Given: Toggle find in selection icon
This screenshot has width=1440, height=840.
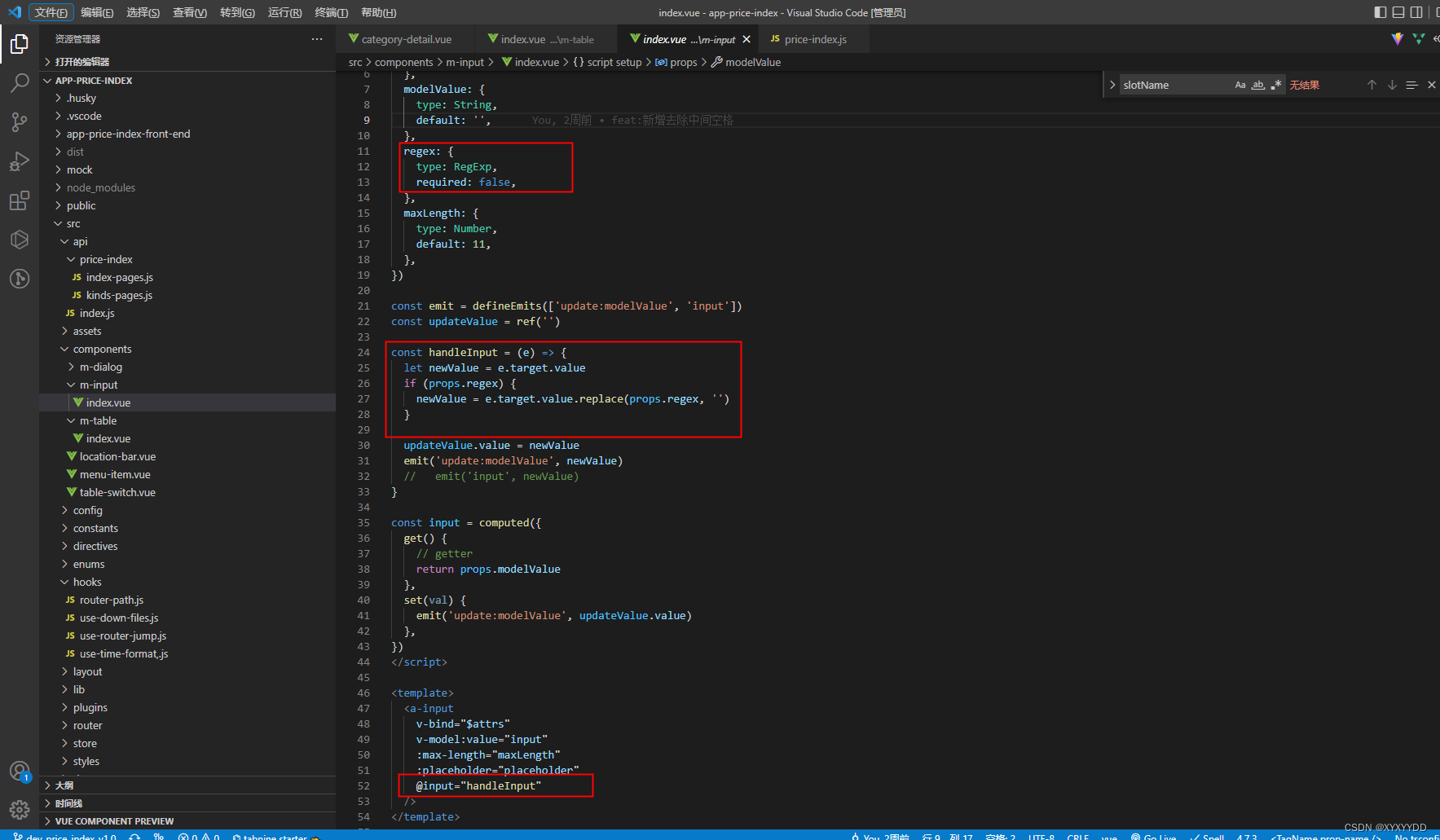Looking at the screenshot, I should (1411, 85).
